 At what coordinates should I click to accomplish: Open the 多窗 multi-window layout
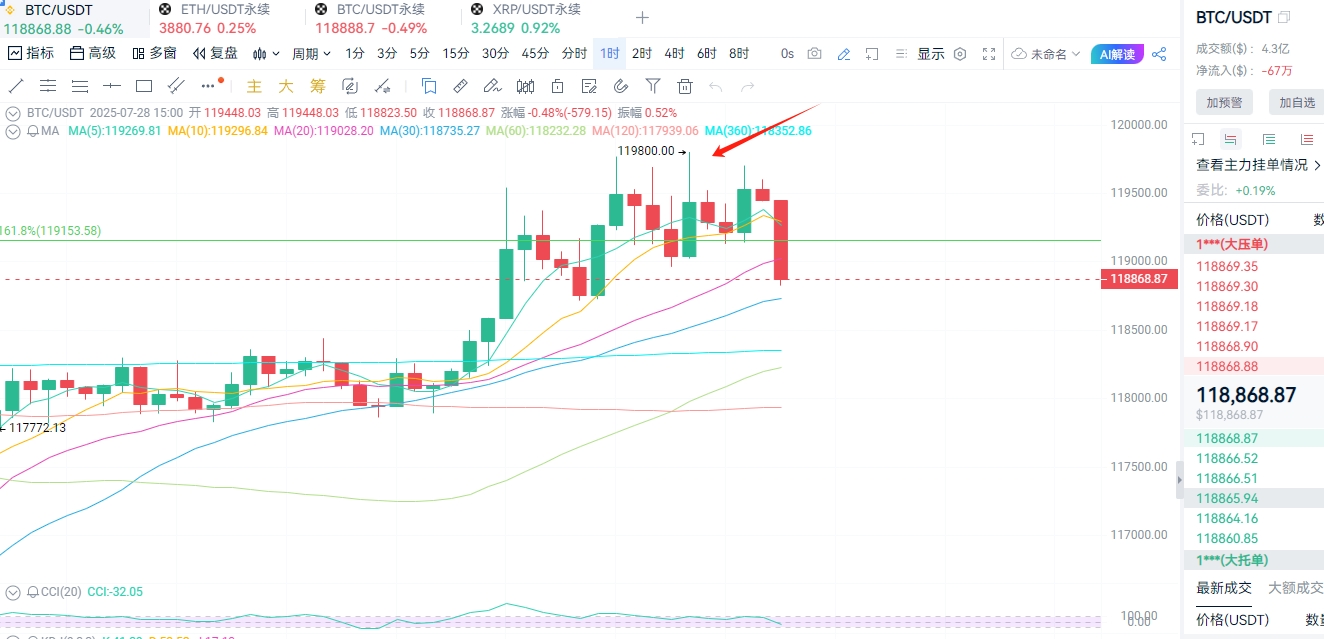pos(155,54)
